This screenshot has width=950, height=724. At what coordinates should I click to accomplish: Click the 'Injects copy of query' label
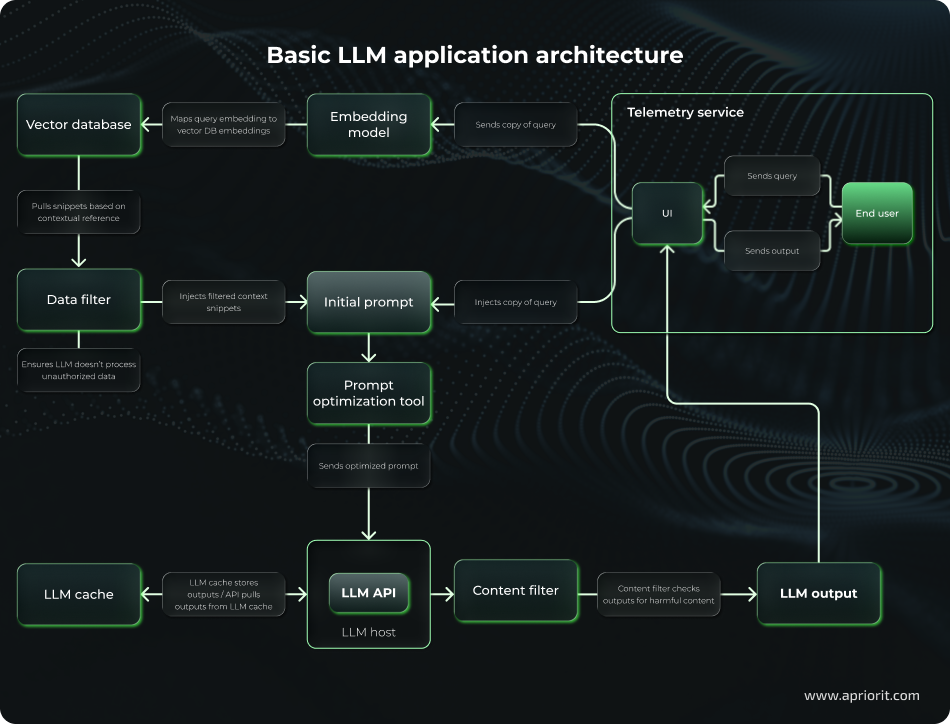coord(516,302)
